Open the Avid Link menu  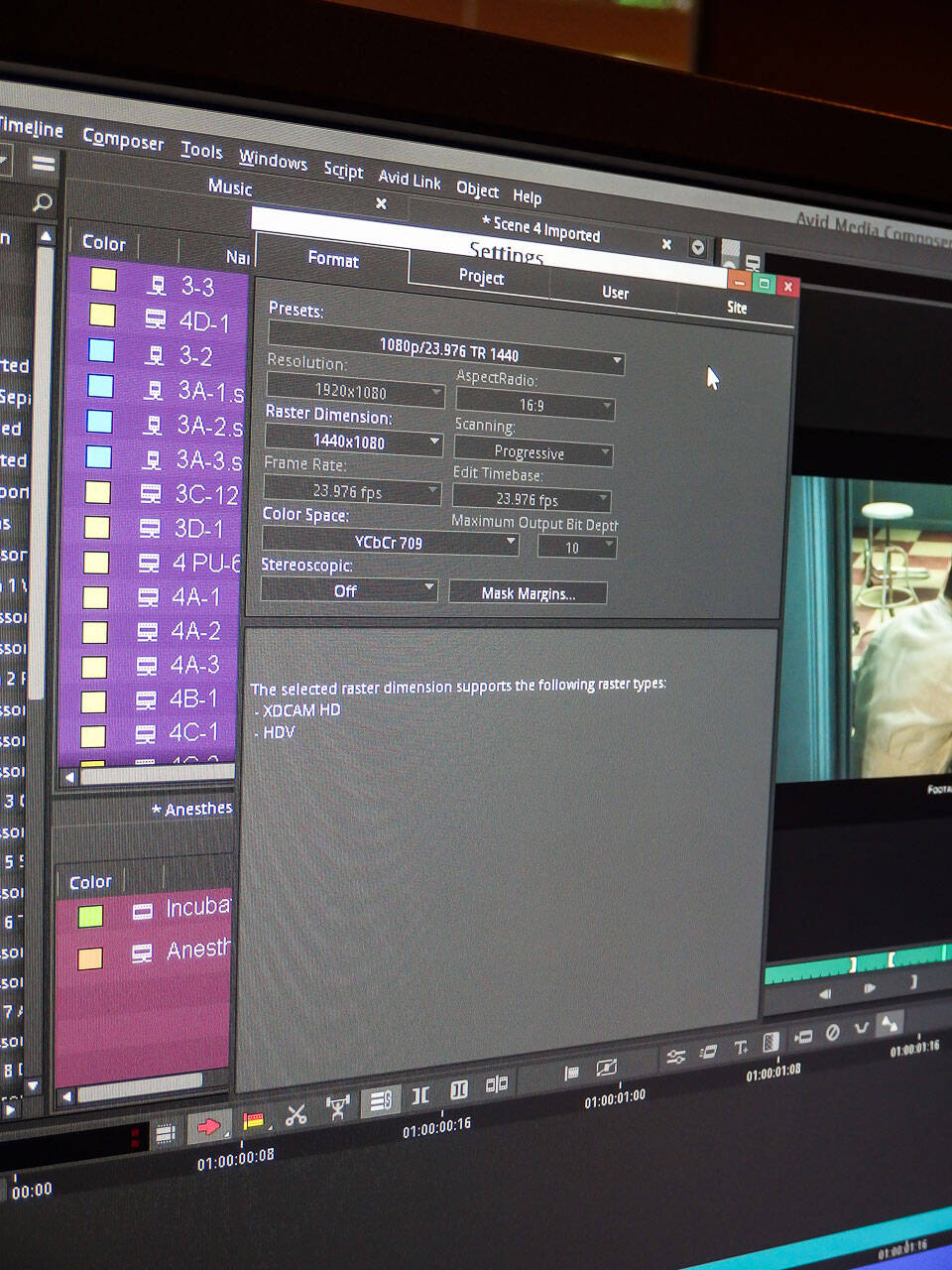click(410, 180)
